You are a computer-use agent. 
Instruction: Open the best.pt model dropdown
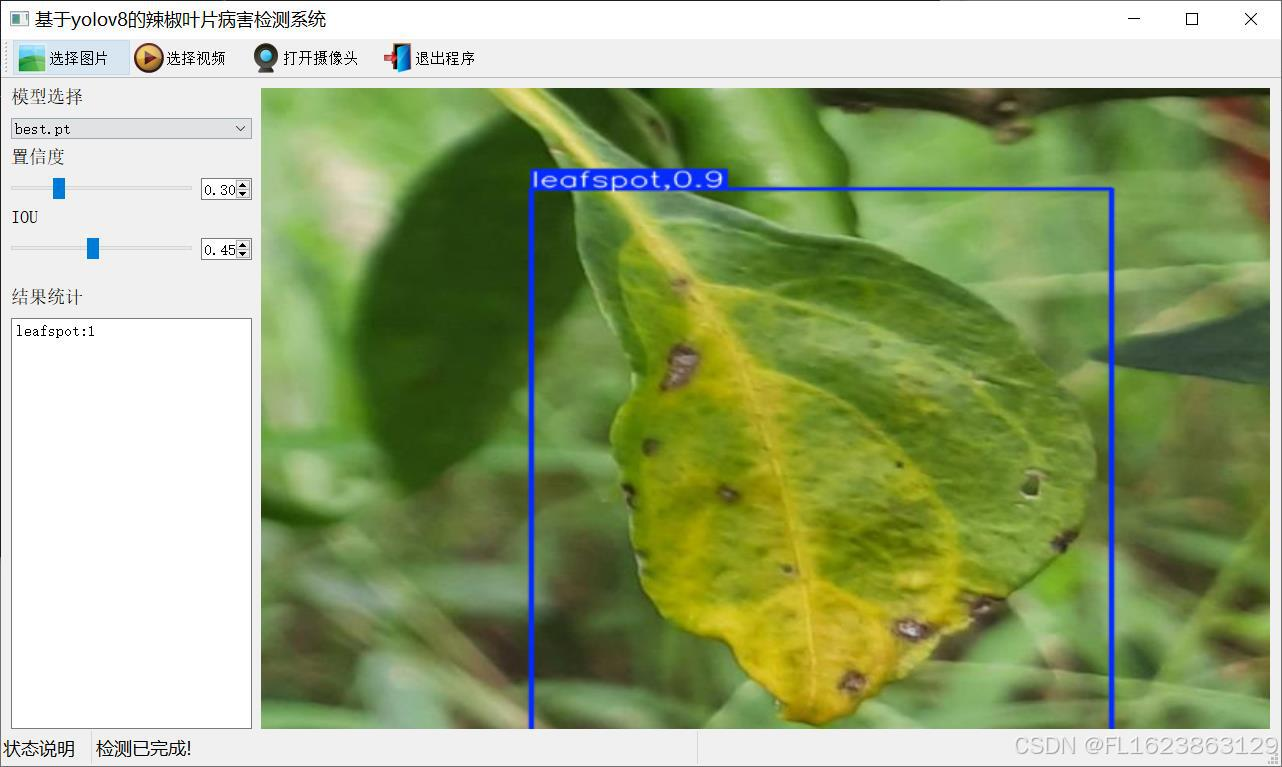coord(131,128)
